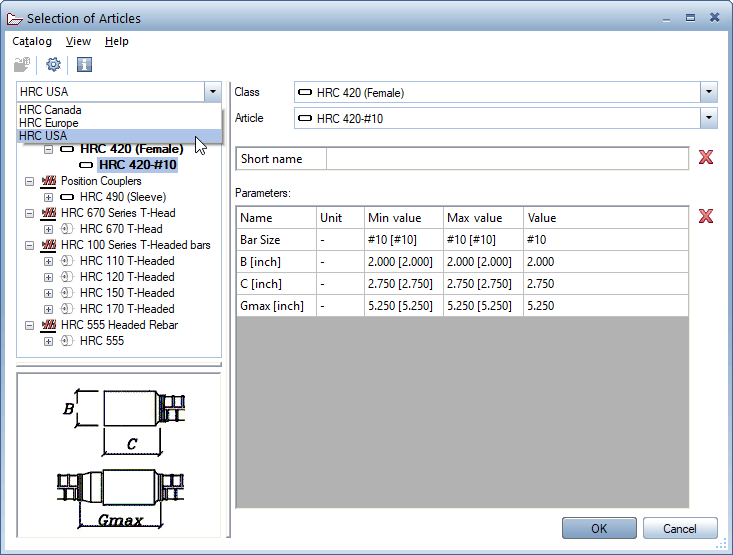The image size is (733, 555).
Task: Open the Class dropdown arrow
Action: point(709,92)
